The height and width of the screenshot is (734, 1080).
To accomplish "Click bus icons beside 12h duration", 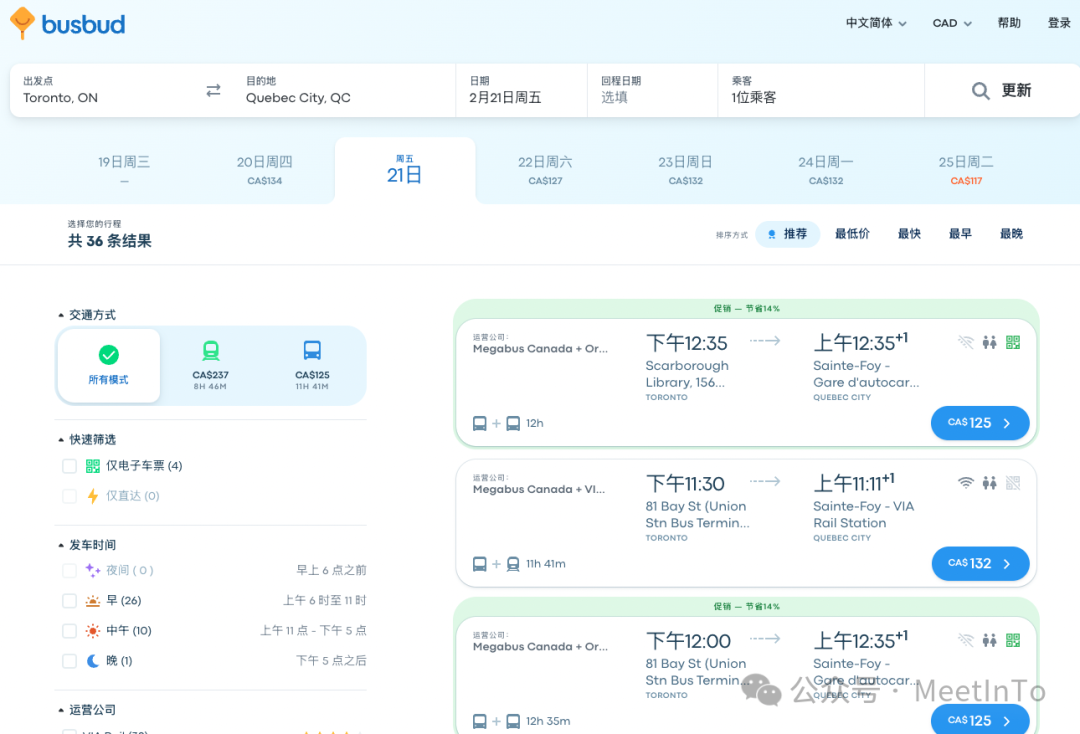I will coord(497,423).
